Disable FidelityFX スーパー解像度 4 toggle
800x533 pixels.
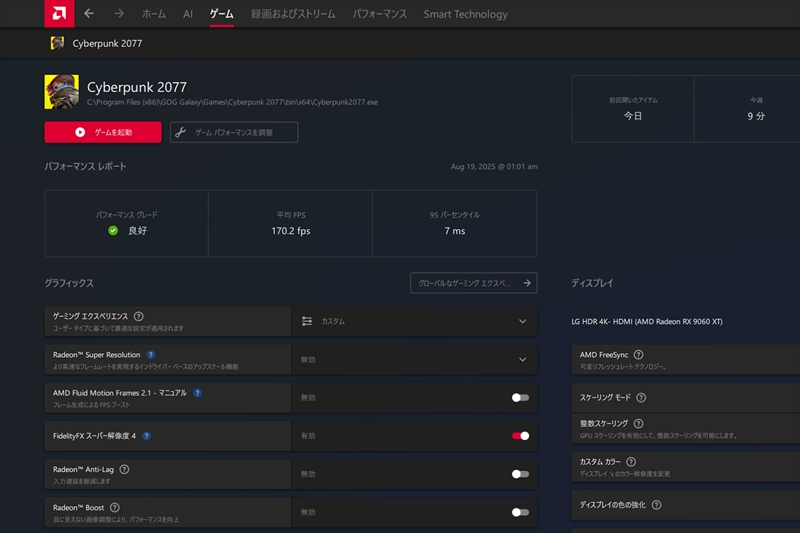pos(520,436)
